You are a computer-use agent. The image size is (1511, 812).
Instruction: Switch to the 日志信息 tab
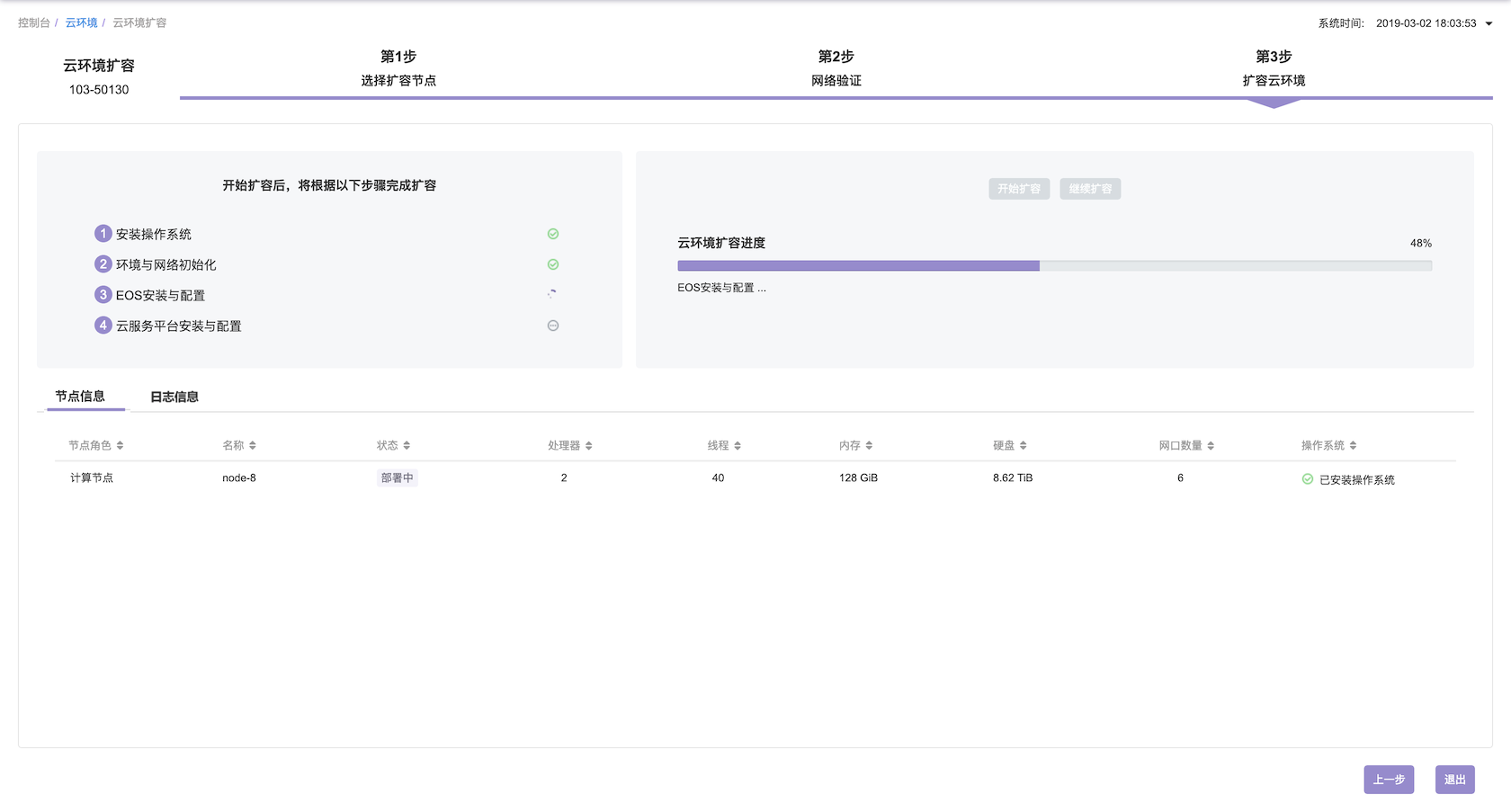coord(174,397)
